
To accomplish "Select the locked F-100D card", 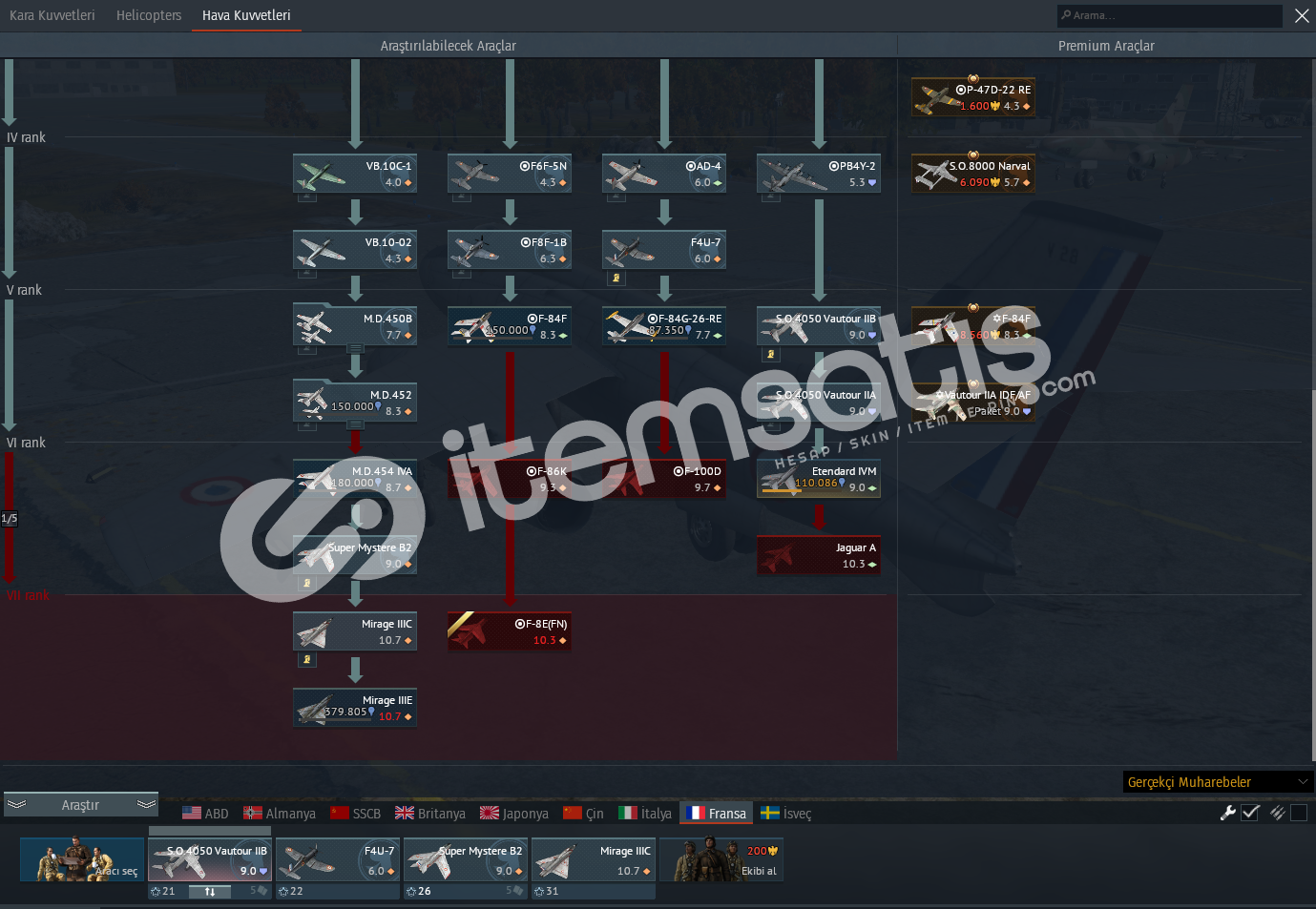I will [664, 479].
